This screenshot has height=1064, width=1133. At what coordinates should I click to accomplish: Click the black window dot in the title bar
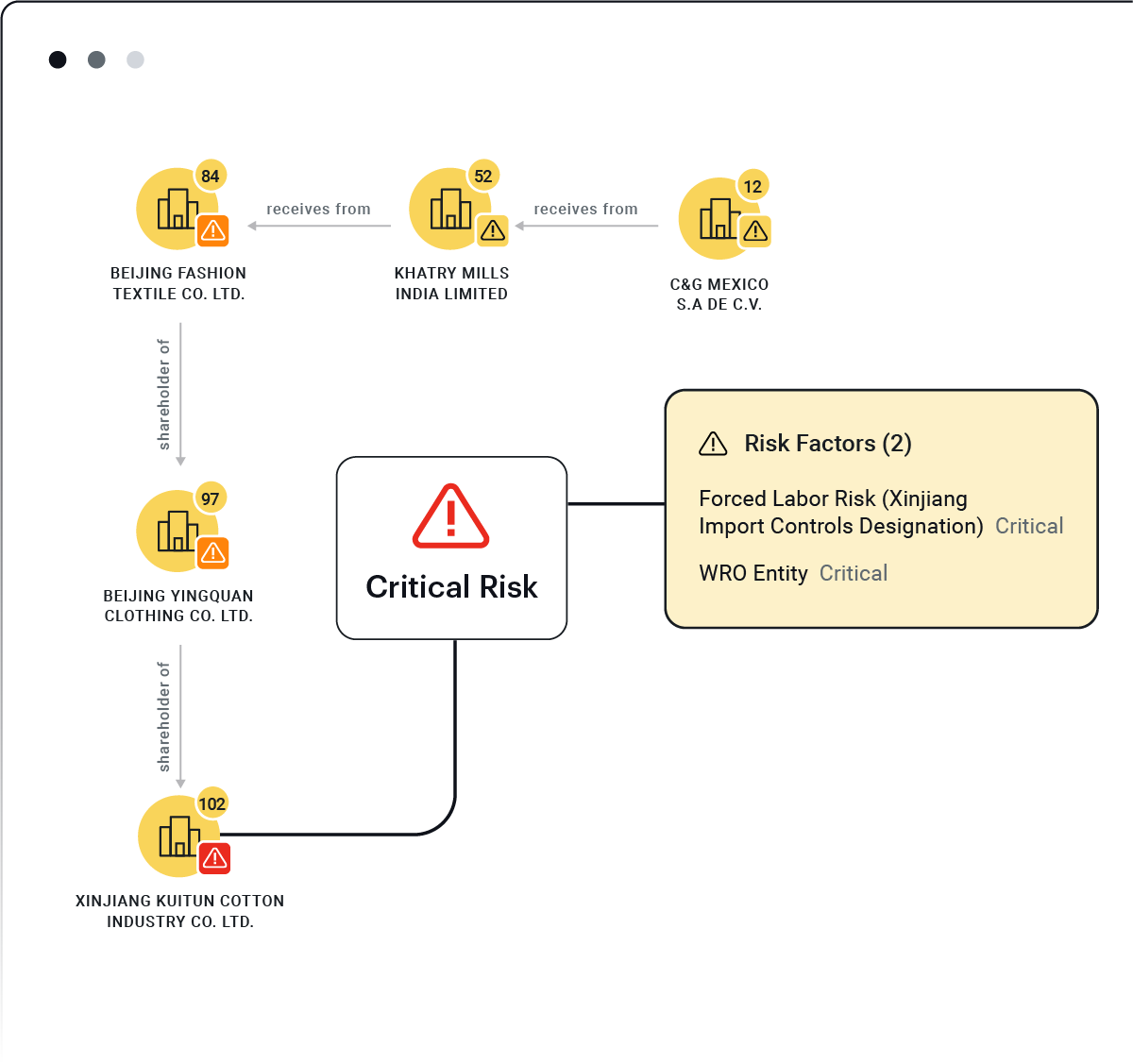tap(58, 59)
